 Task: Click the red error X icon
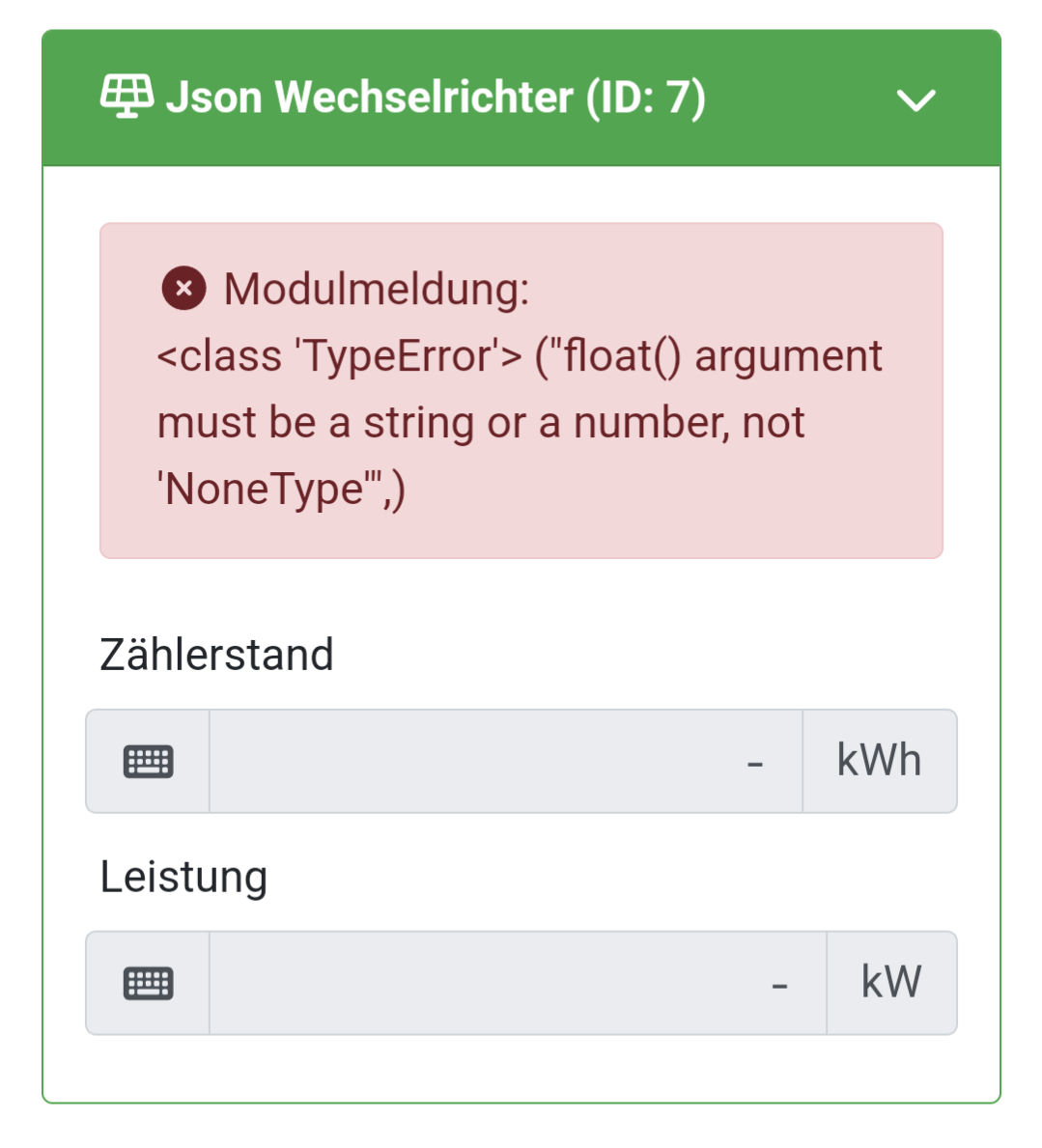(183, 288)
